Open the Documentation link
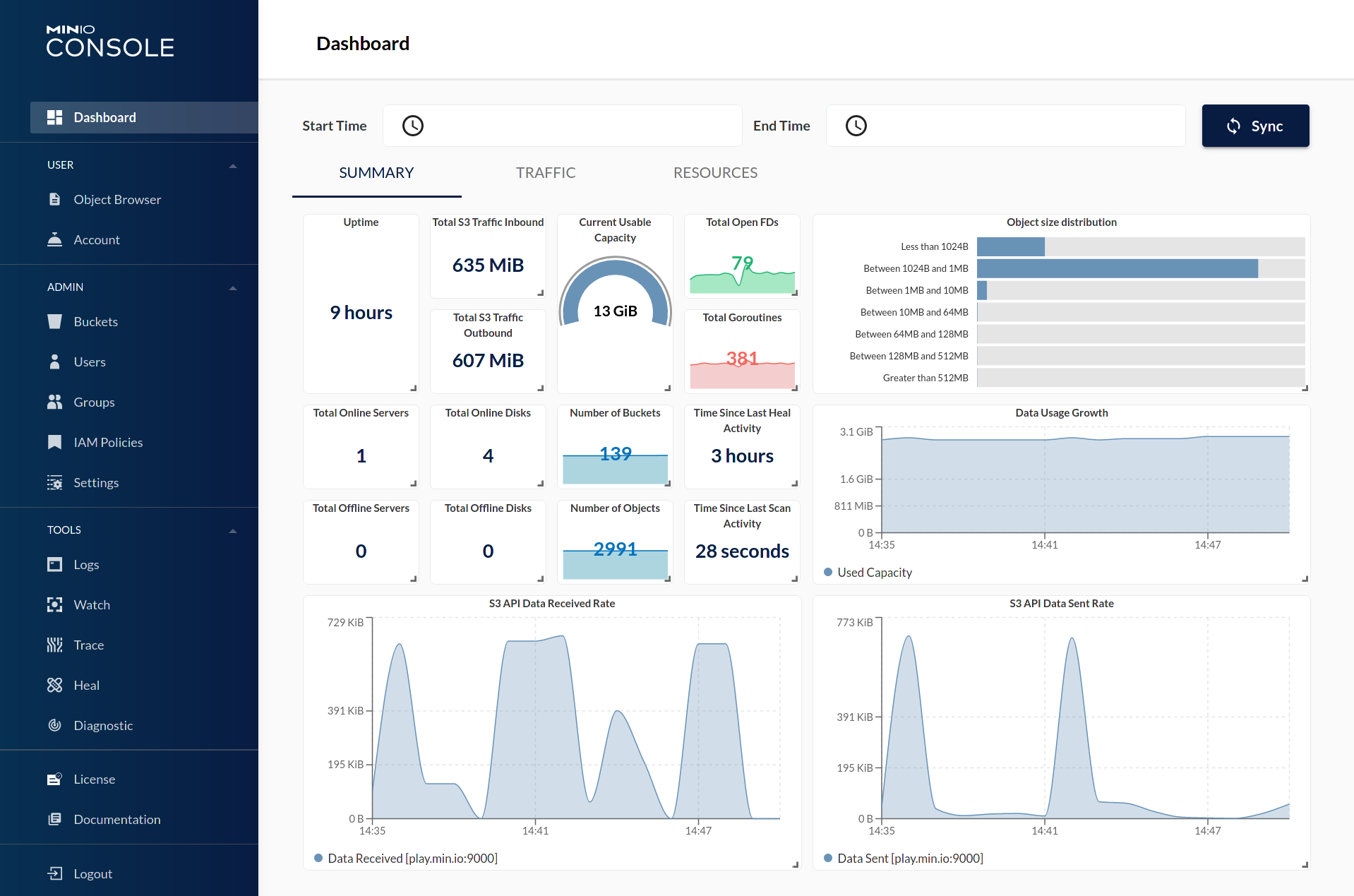The image size is (1354, 896). [x=117, y=820]
